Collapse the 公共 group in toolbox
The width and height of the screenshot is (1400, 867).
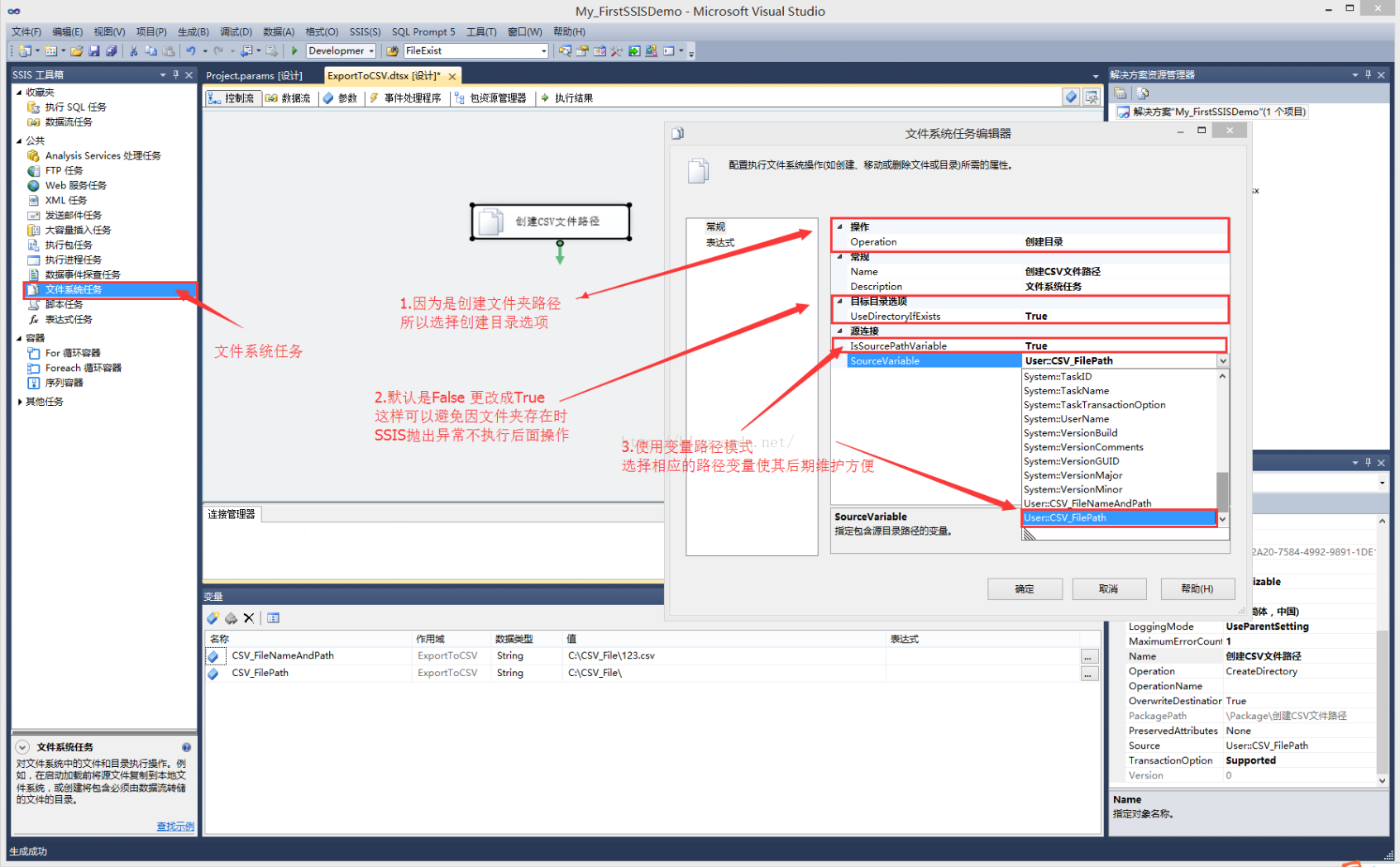click(x=19, y=141)
